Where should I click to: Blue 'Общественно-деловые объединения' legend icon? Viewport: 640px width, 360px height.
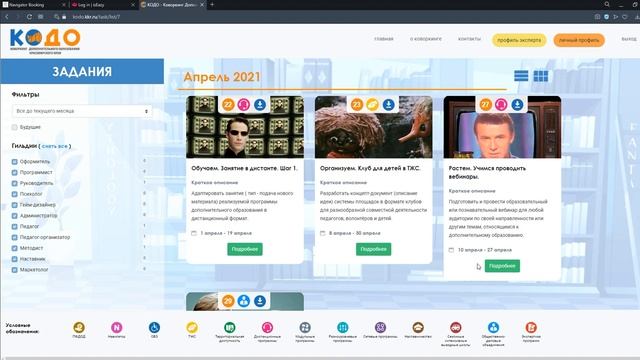493,327
